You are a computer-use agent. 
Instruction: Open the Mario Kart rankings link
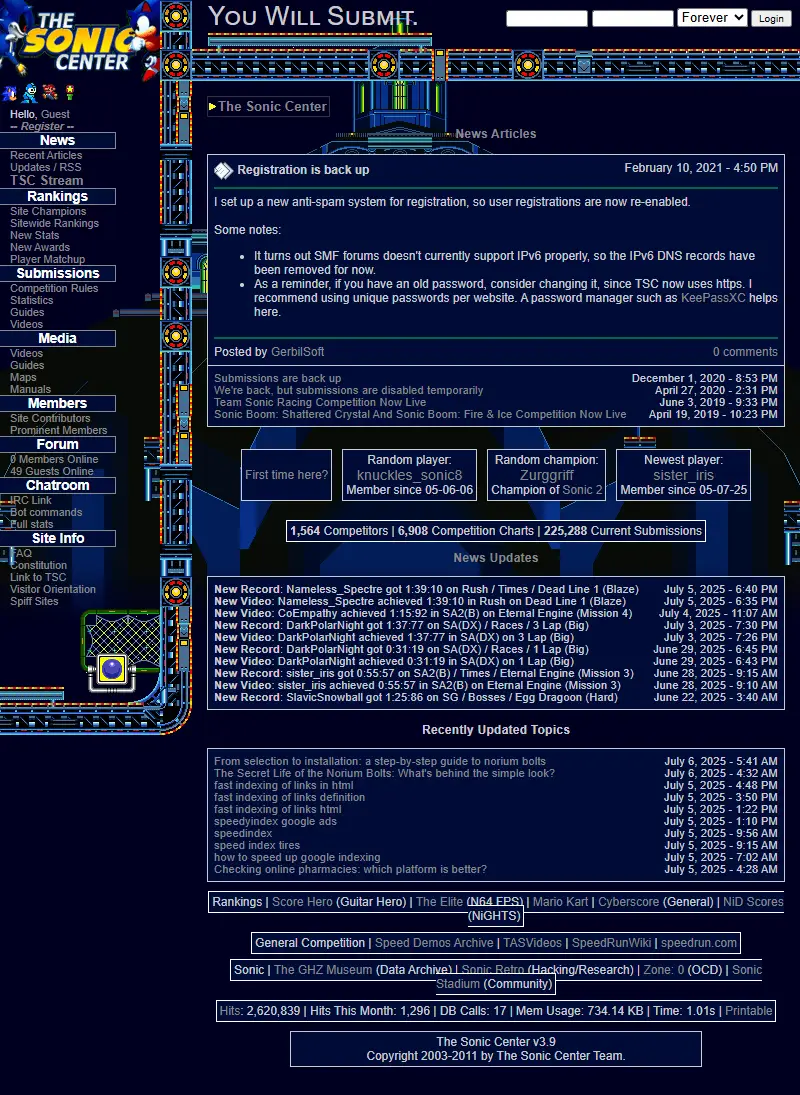(561, 902)
